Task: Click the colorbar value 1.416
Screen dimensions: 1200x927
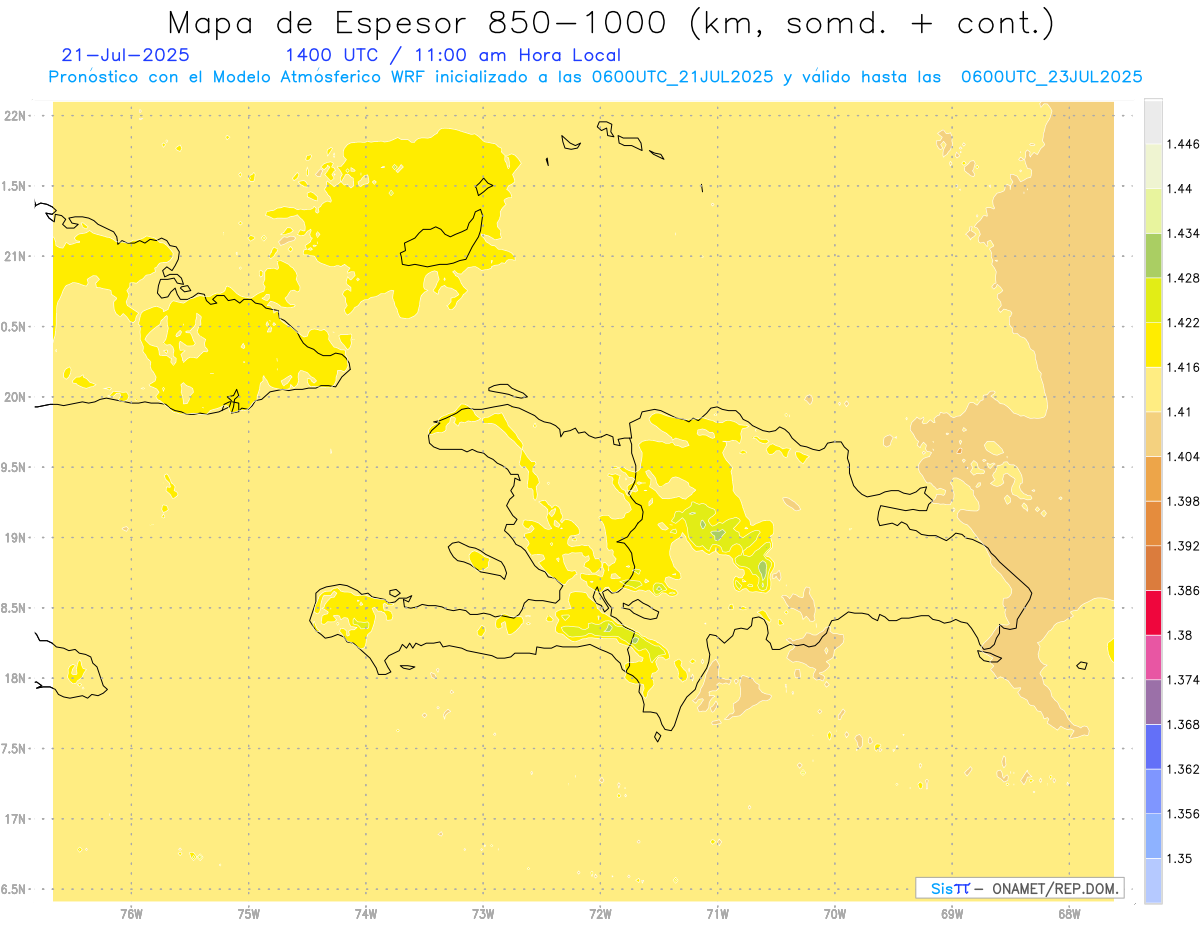Action: coord(1183,367)
